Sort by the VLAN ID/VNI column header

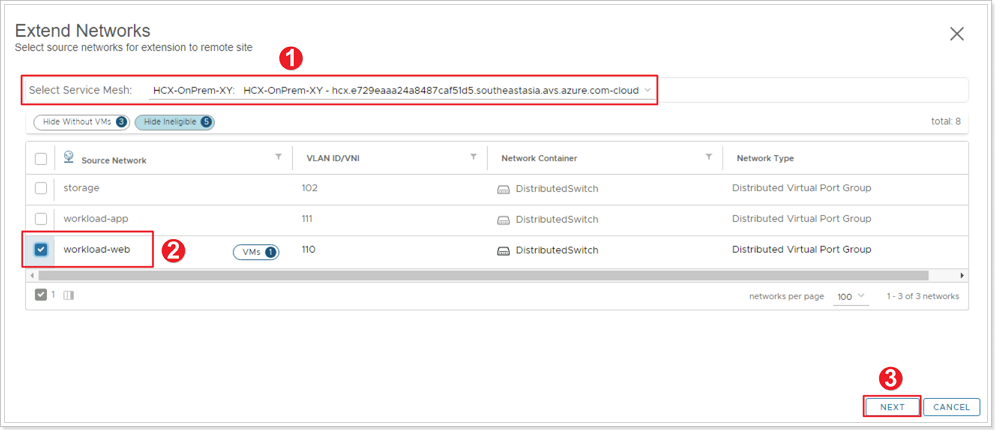click(334, 158)
